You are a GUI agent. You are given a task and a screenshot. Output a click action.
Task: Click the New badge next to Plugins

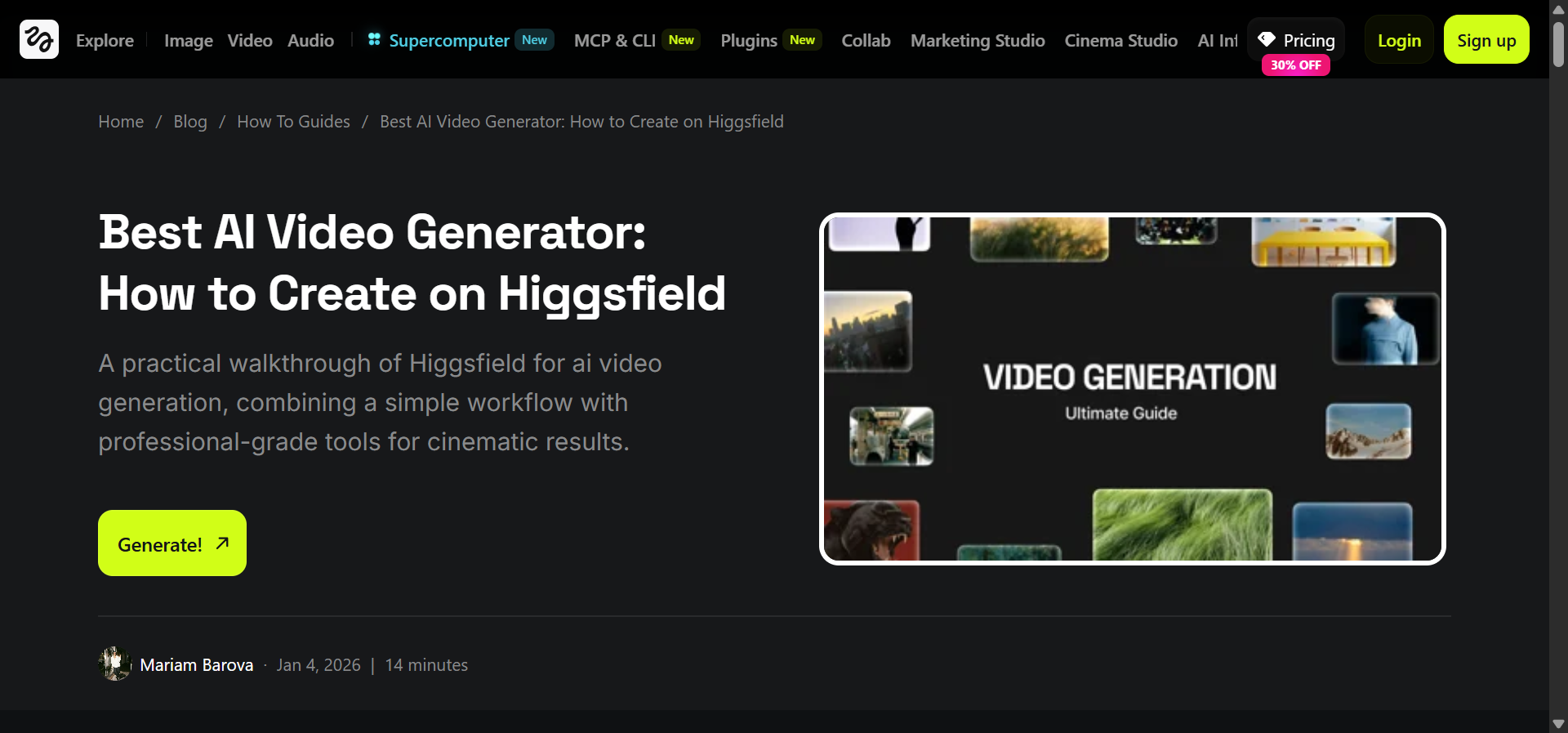(802, 40)
